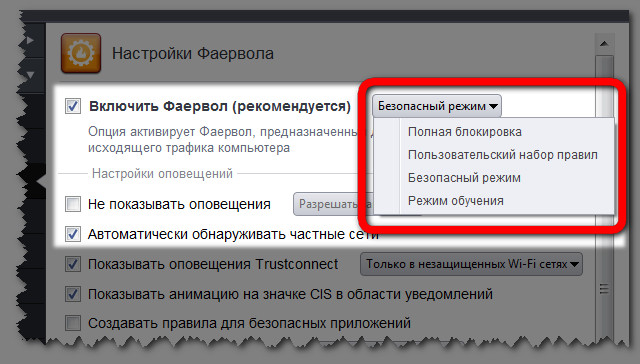Toggle 'Показывать анимацию на значке CIS' checkbox
The width and height of the screenshot is (640, 364).
tap(73, 294)
